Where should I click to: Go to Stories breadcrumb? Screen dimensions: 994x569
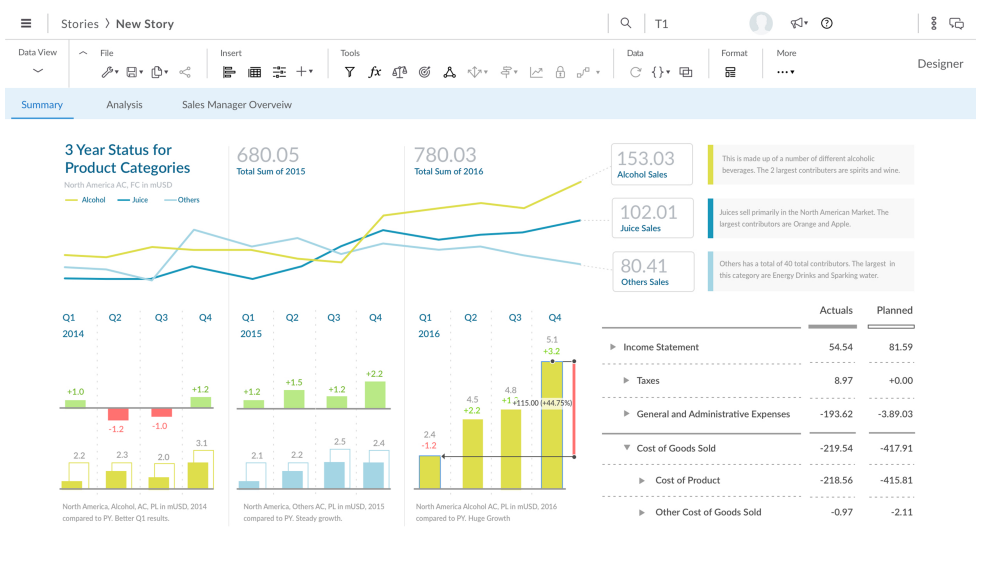point(80,23)
